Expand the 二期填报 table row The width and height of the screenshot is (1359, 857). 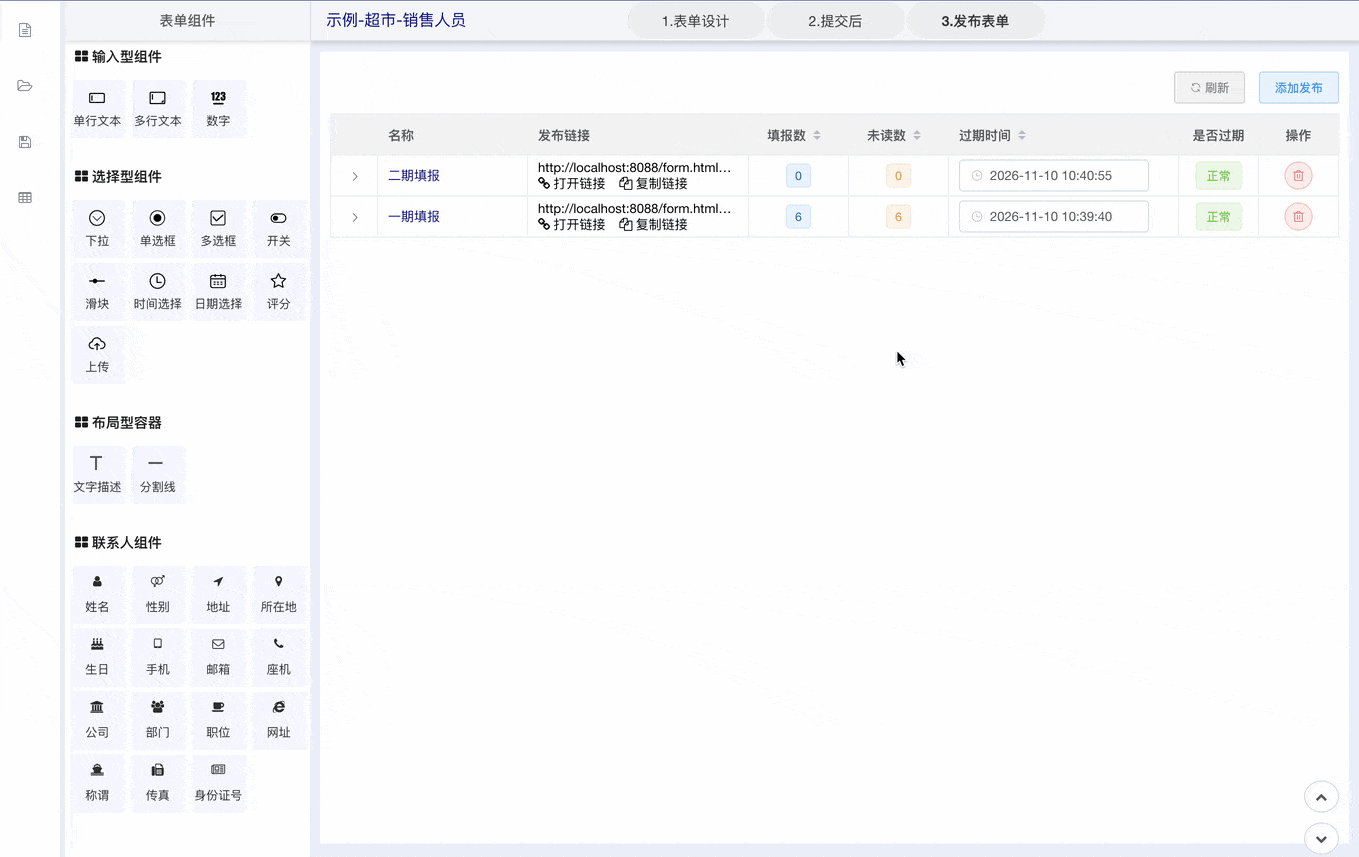pyautogui.click(x=354, y=176)
